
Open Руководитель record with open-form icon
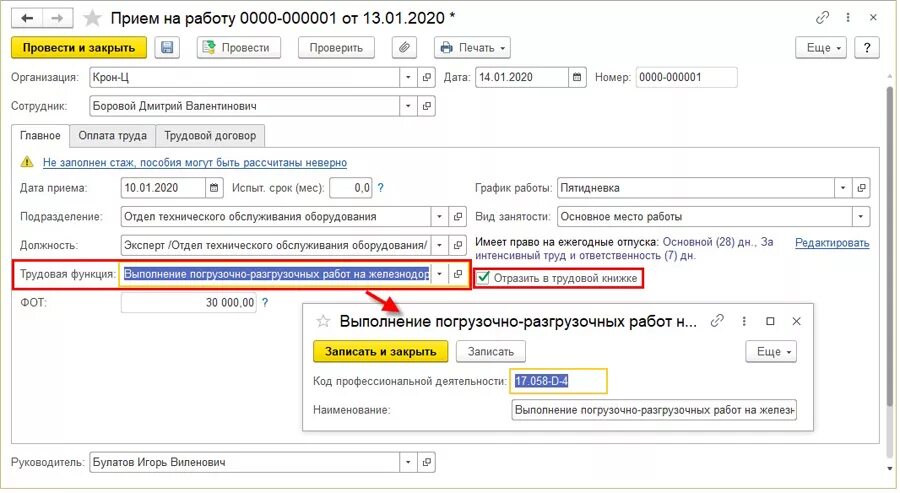coord(426,462)
